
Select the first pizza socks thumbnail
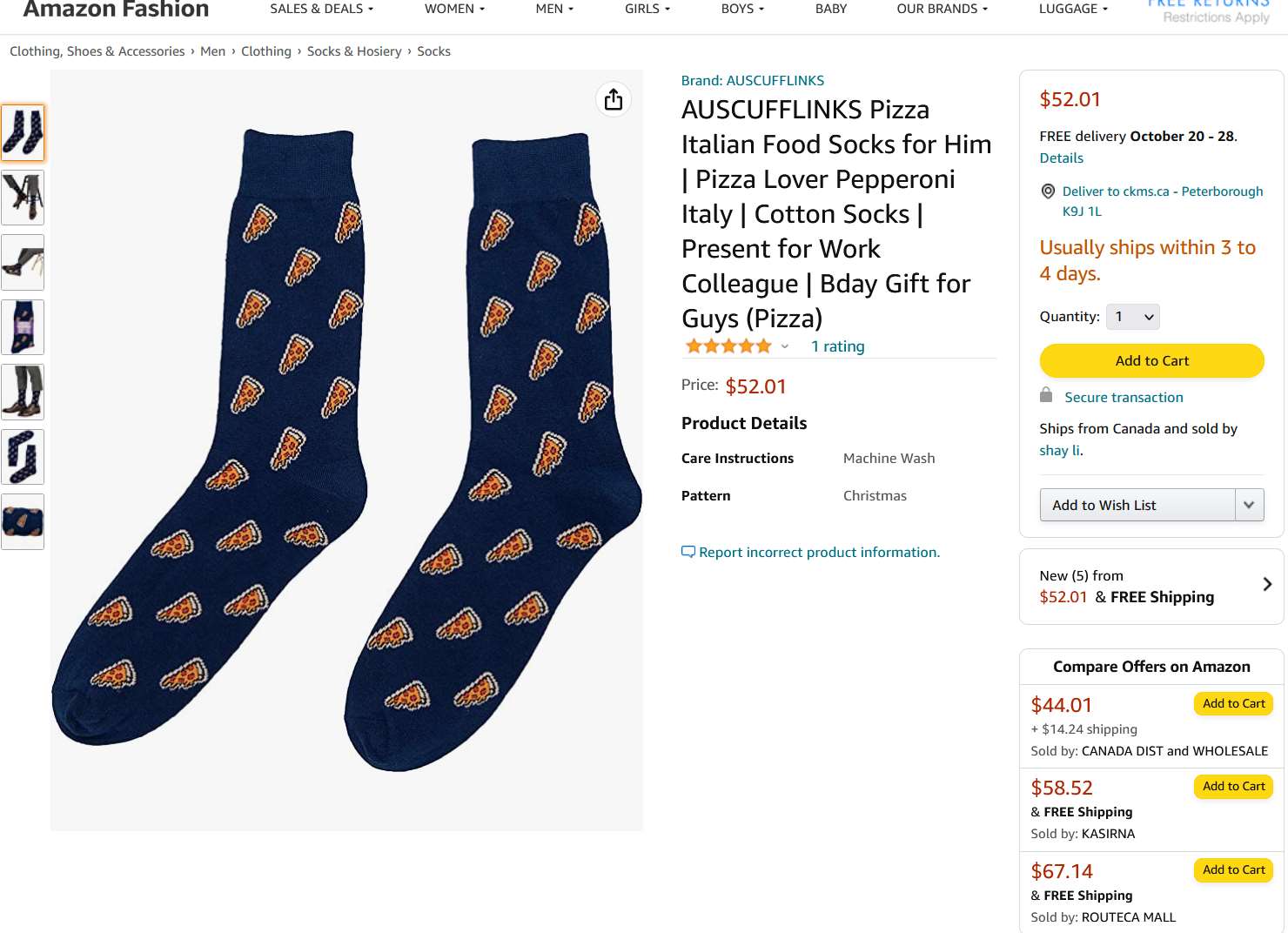click(x=23, y=132)
